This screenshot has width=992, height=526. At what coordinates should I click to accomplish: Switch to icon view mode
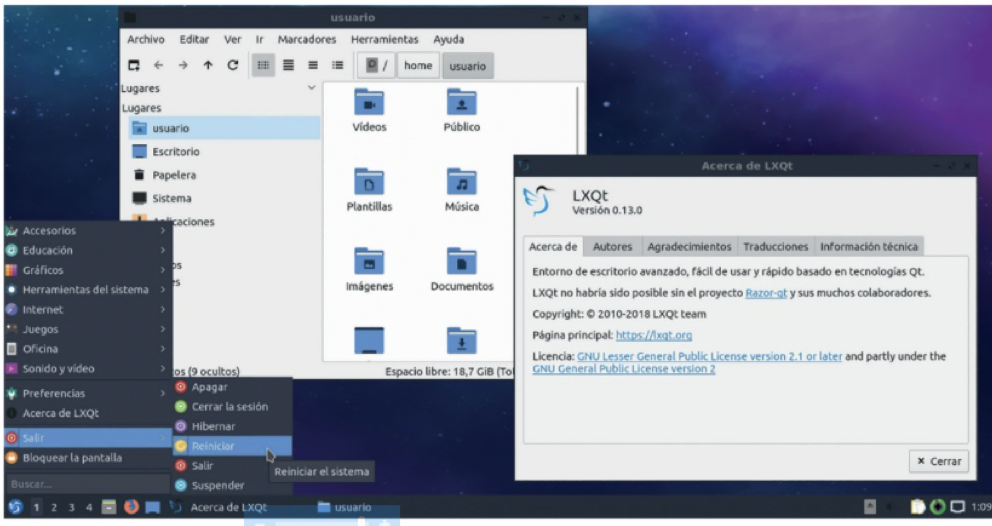(263, 65)
